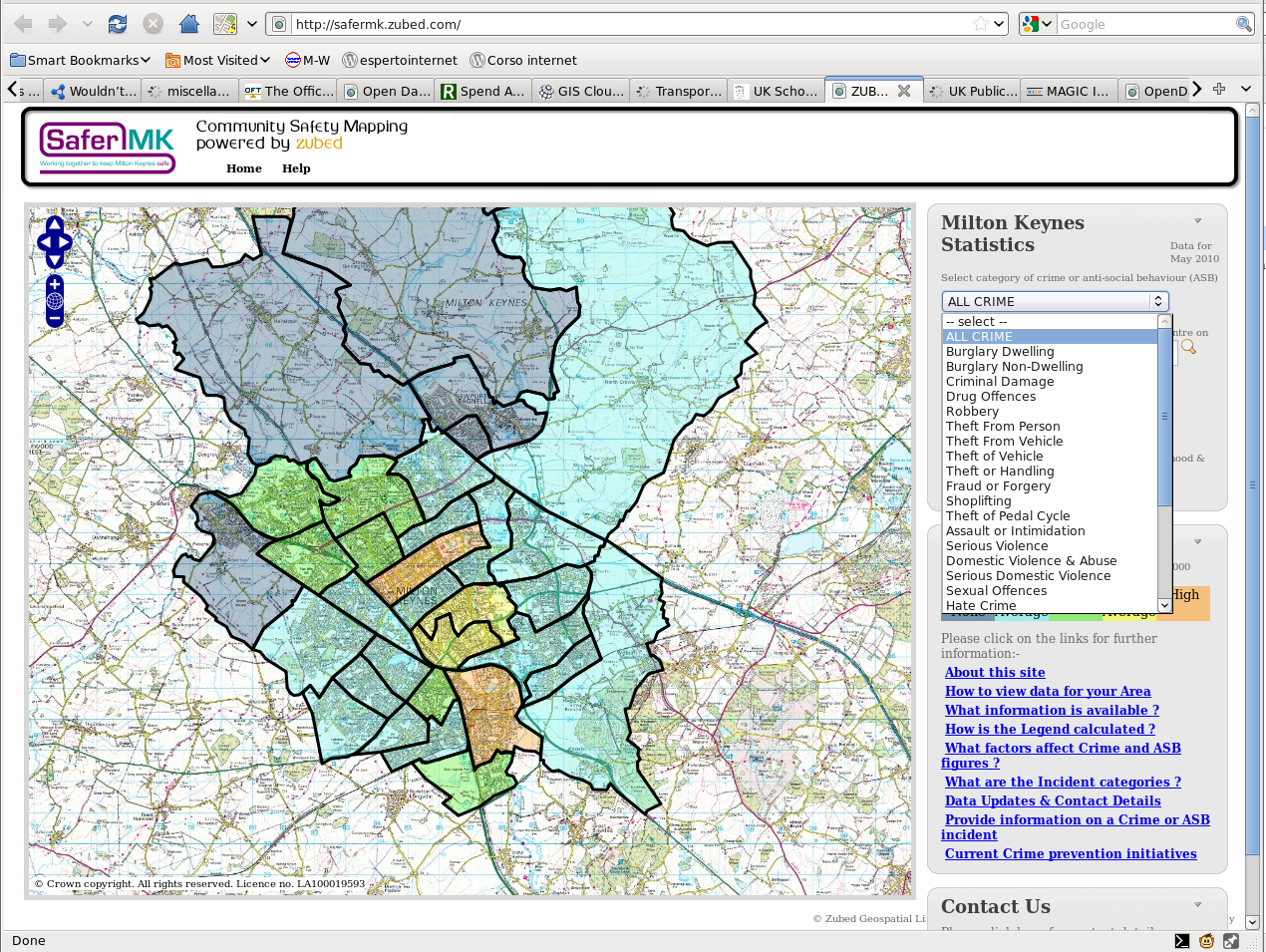Open the About this site link

coord(995,673)
